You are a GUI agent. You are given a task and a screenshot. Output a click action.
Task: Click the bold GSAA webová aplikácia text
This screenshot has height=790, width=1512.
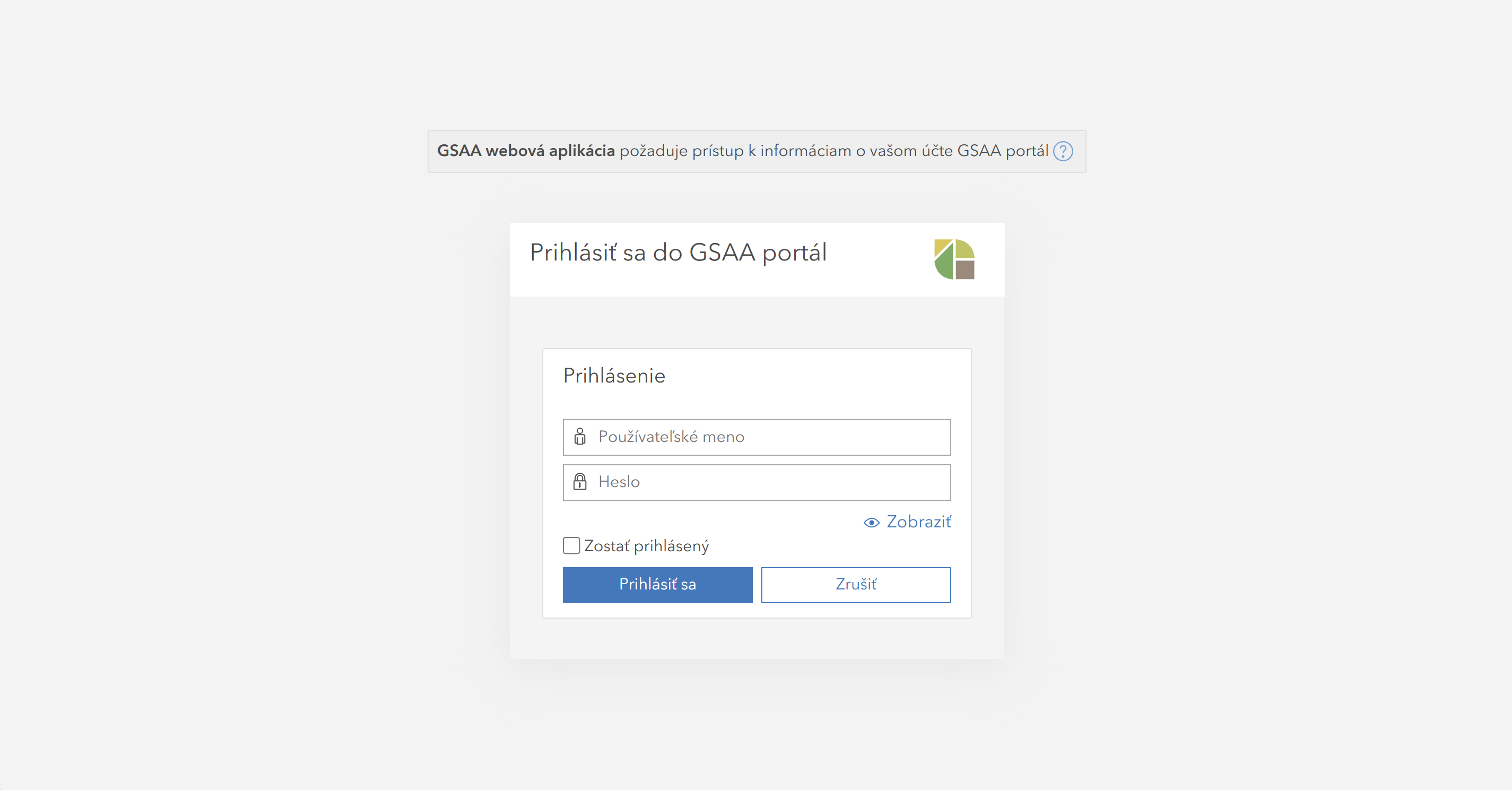click(x=525, y=151)
